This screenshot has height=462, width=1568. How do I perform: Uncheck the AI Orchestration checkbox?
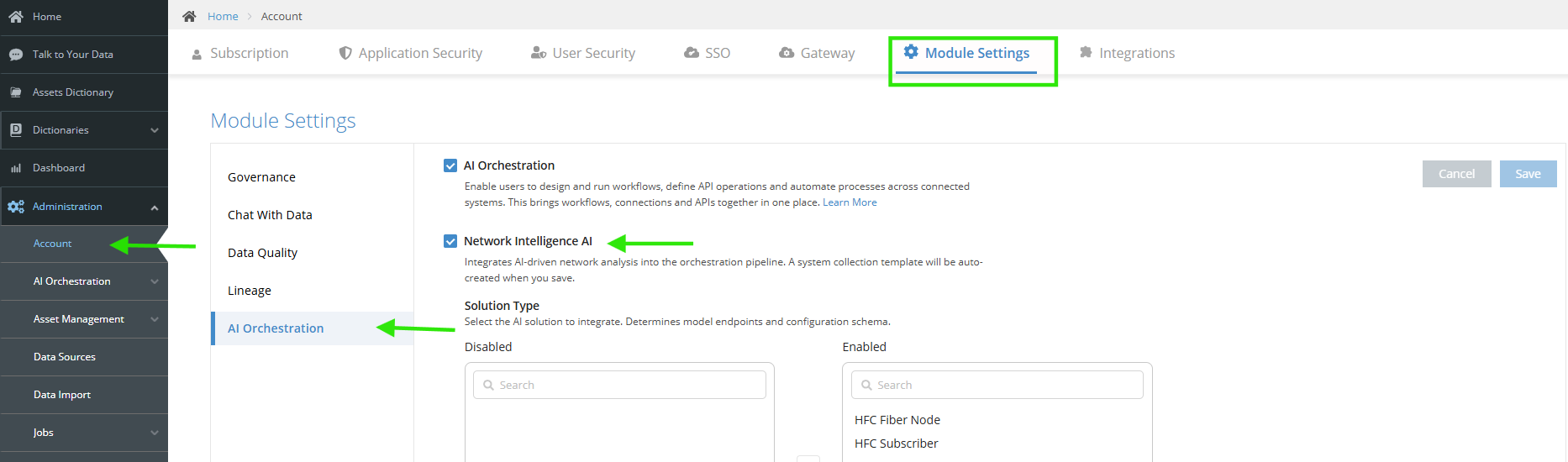pyautogui.click(x=450, y=165)
